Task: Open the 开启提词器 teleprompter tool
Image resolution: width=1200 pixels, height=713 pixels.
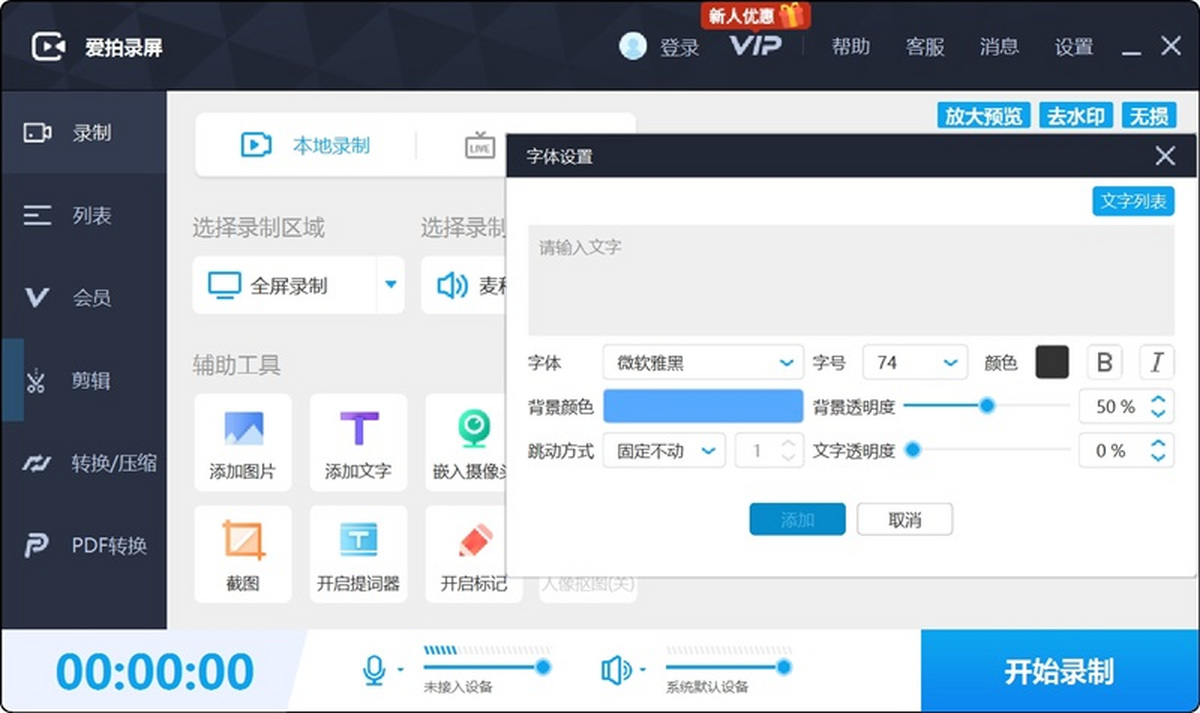Action: 358,554
